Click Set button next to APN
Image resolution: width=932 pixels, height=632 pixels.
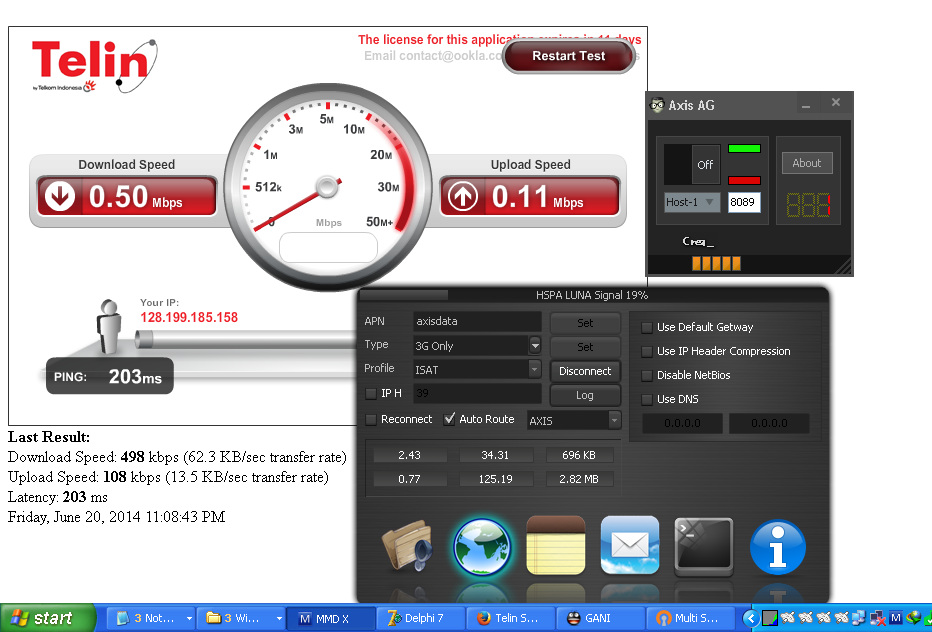[x=585, y=323]
